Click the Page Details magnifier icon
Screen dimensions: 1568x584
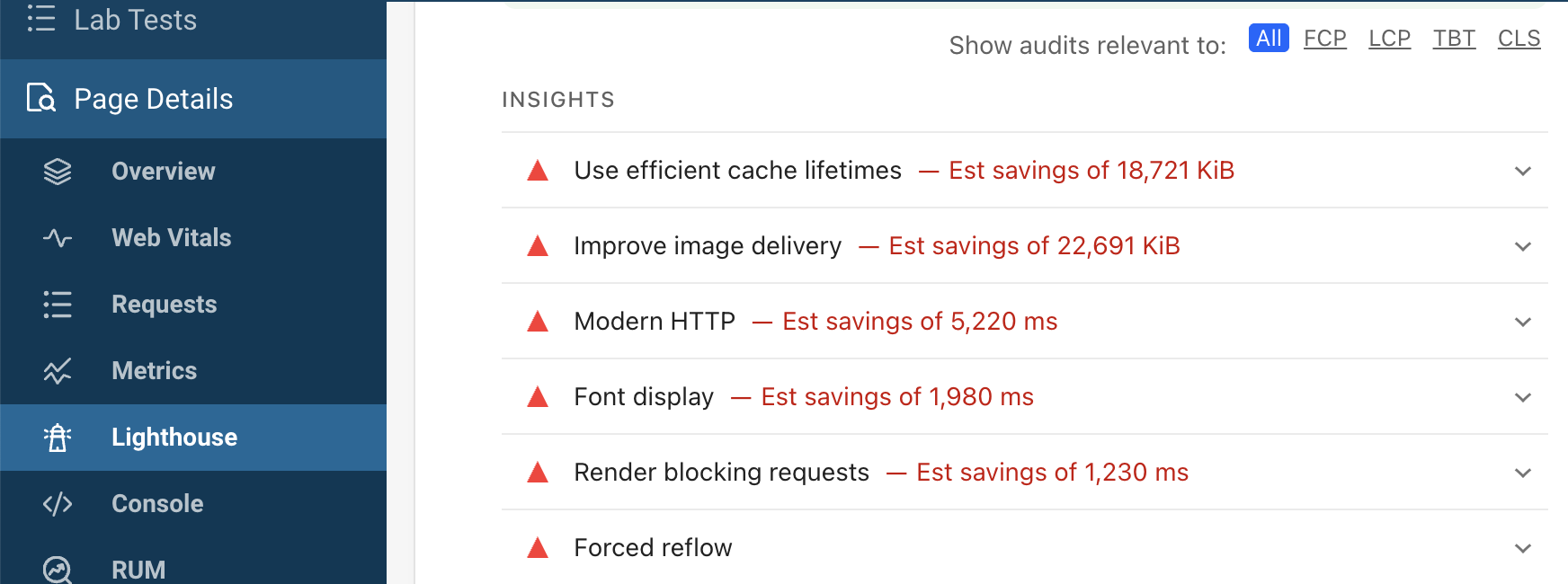[41, 98]
